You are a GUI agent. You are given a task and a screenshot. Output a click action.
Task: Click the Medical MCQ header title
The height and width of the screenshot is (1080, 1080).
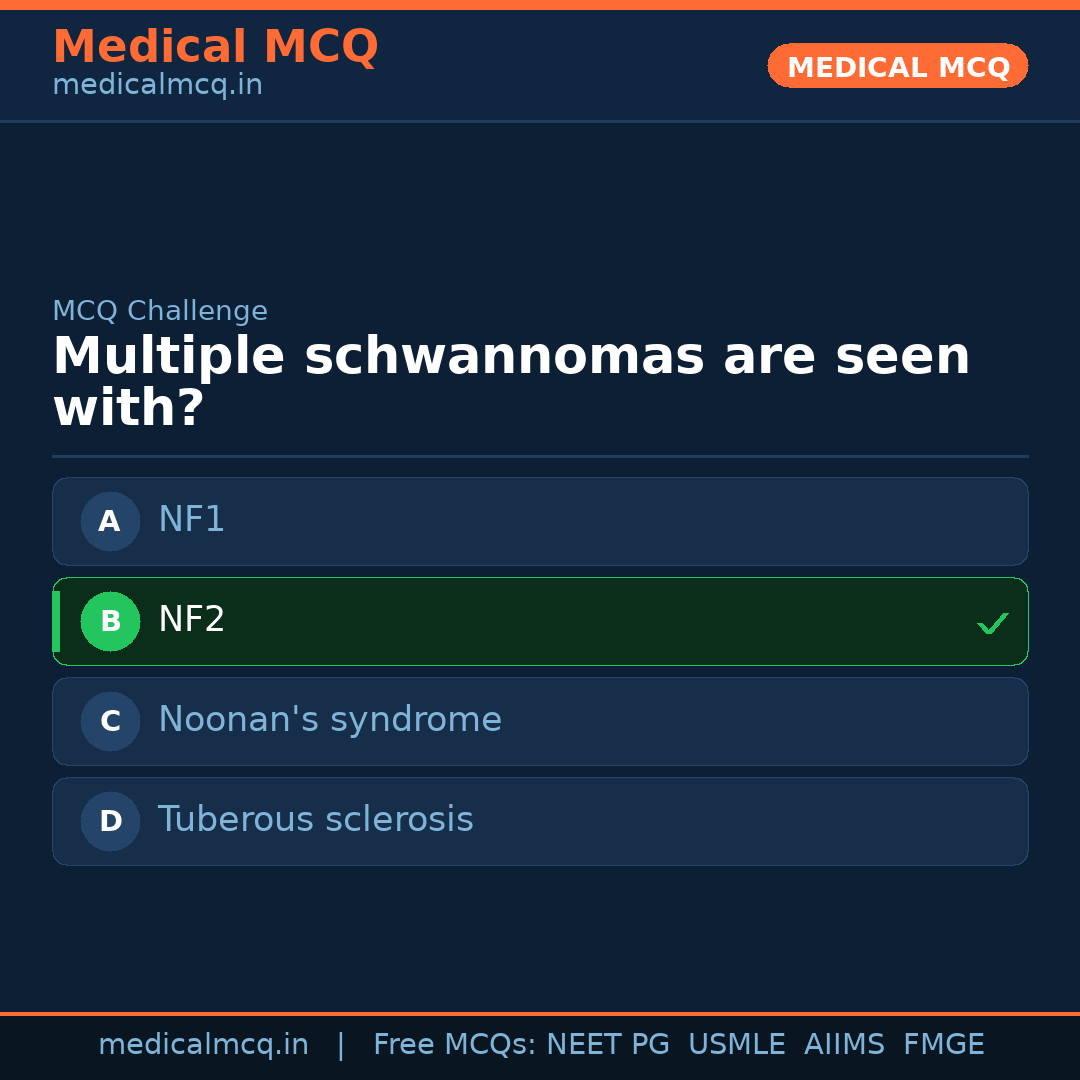pos(215,47)
